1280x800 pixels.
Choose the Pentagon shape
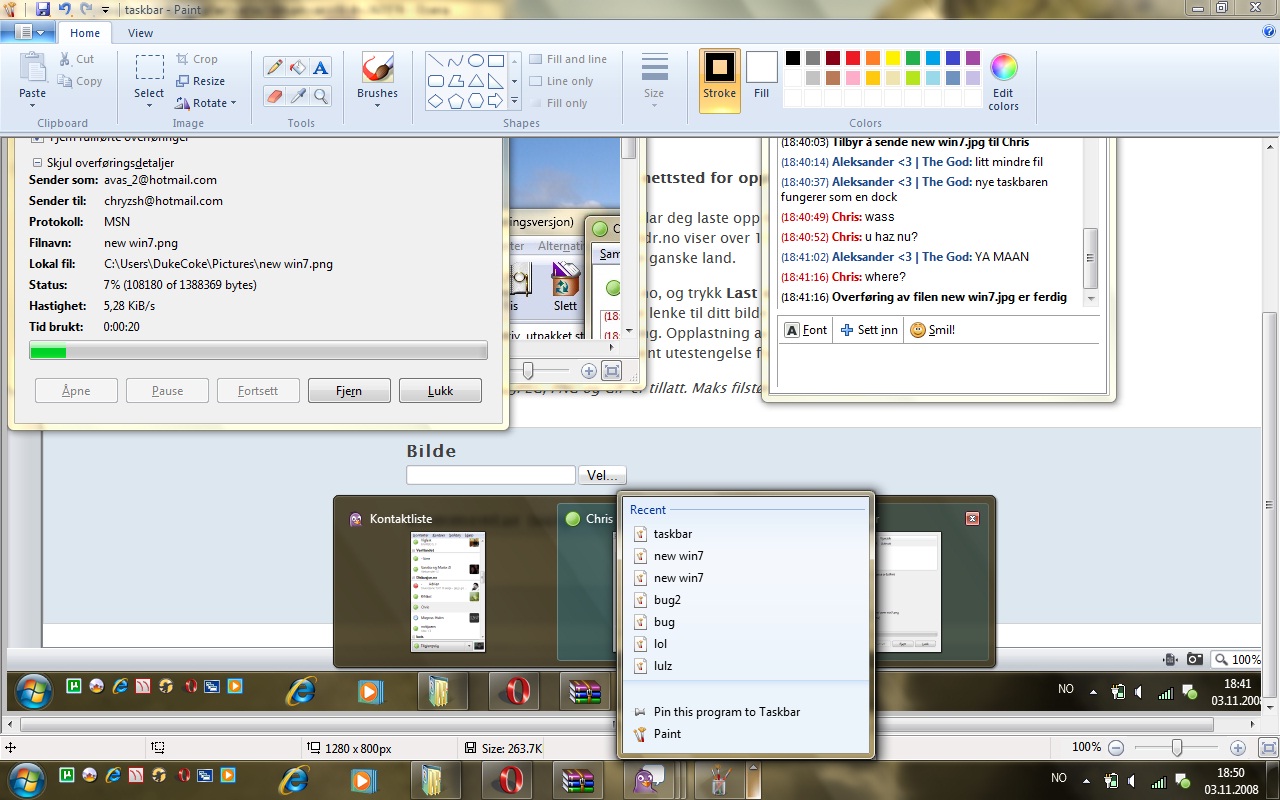tap(456, 101)
